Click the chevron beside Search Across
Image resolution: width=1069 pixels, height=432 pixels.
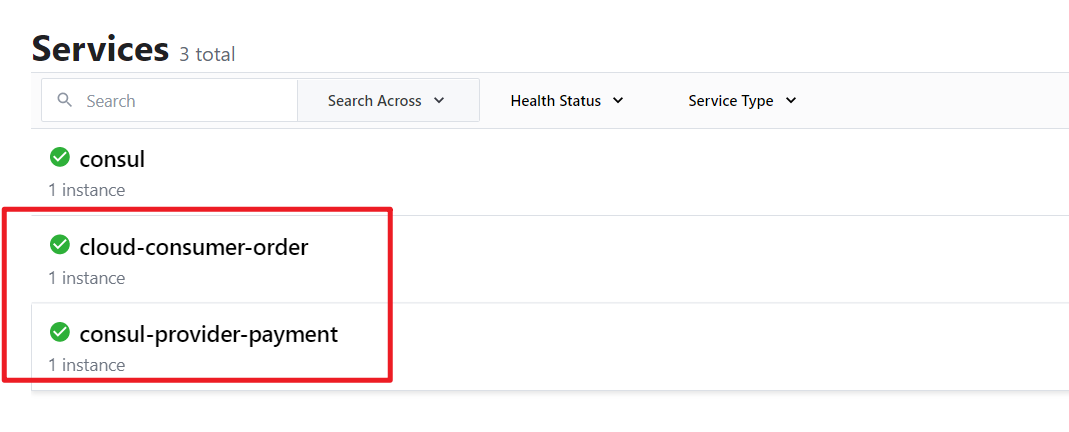pyautogui.click(x=439, y=101)
